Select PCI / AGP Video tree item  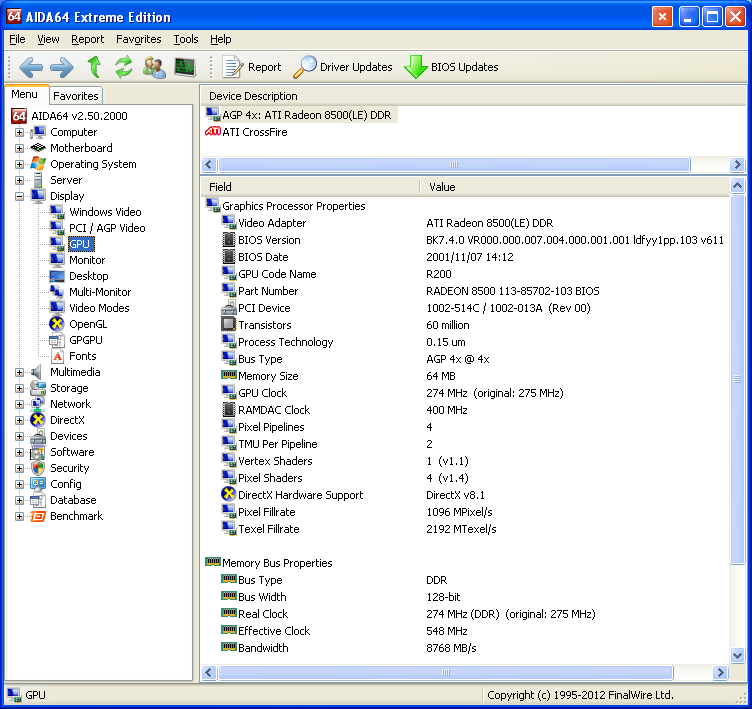tap(98, 228)
